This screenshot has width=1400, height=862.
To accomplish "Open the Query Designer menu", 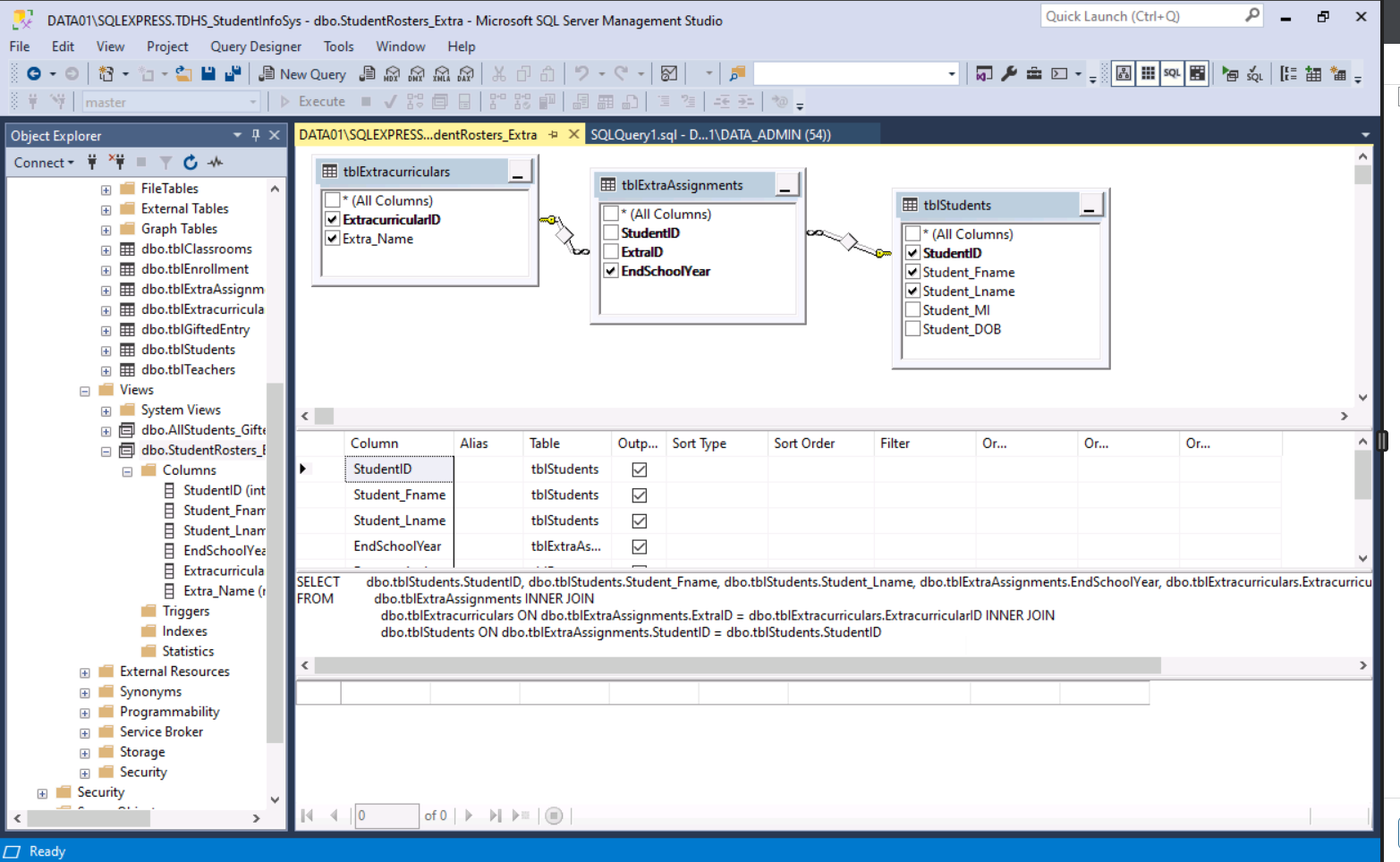I will [x=256, y=46].
